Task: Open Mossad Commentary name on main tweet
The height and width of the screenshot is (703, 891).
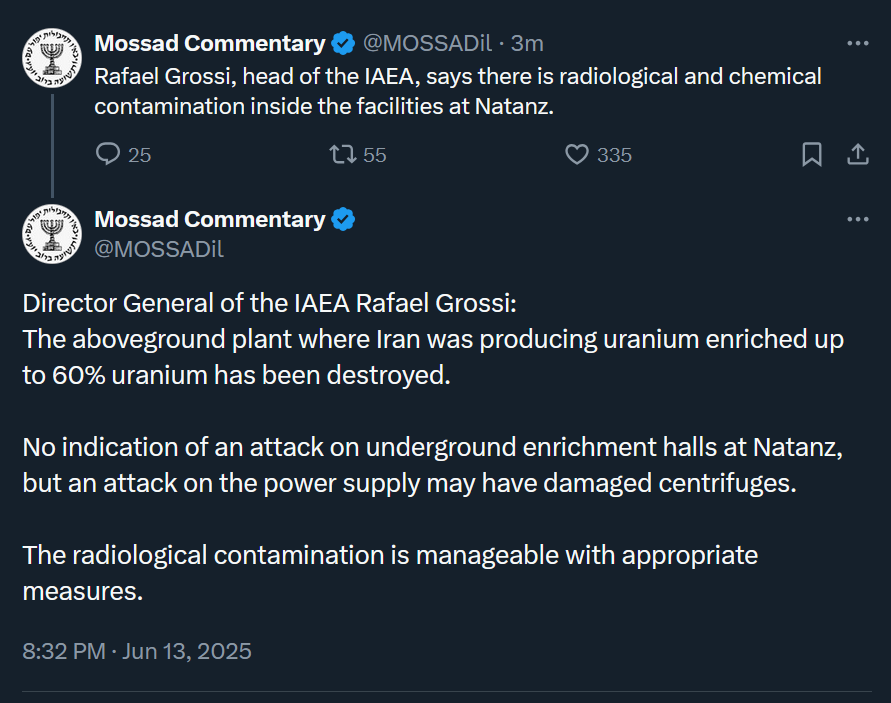Action: point(210,219)
